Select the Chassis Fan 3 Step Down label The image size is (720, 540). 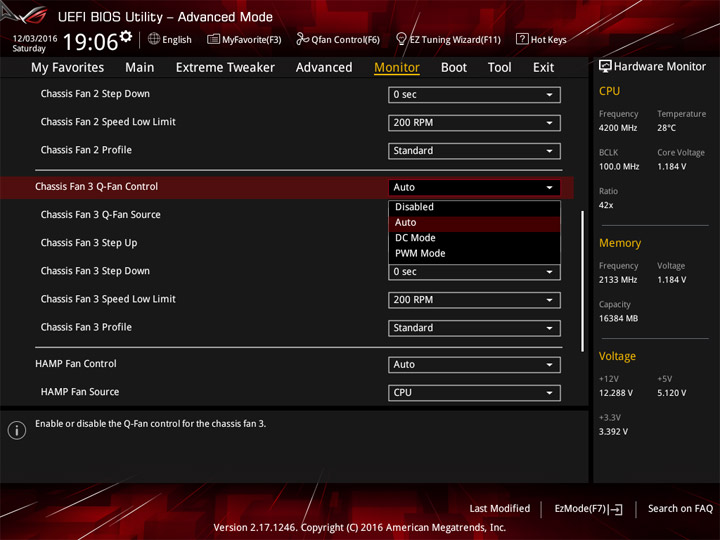(x=95, y=271)
